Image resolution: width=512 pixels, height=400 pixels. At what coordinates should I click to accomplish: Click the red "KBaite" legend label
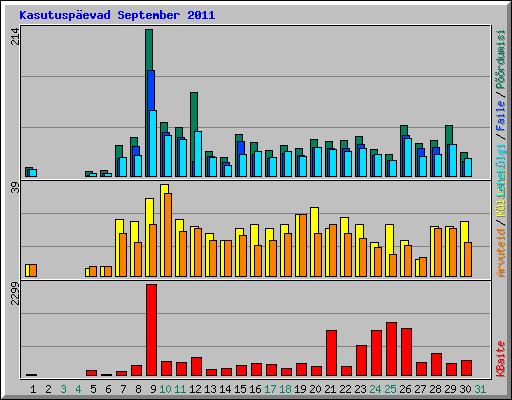[x=501, y=359]
